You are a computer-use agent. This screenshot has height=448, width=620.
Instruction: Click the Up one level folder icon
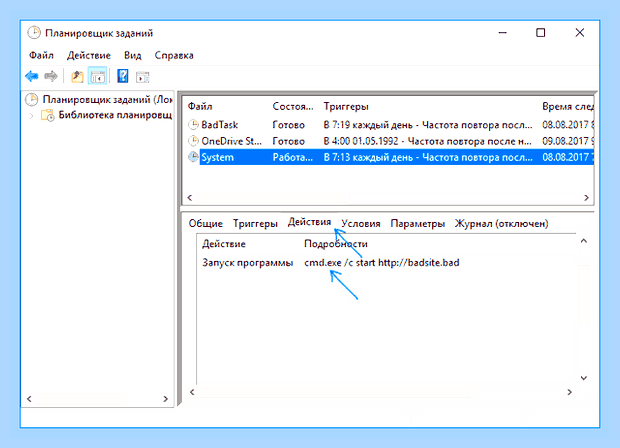[77, 76]
